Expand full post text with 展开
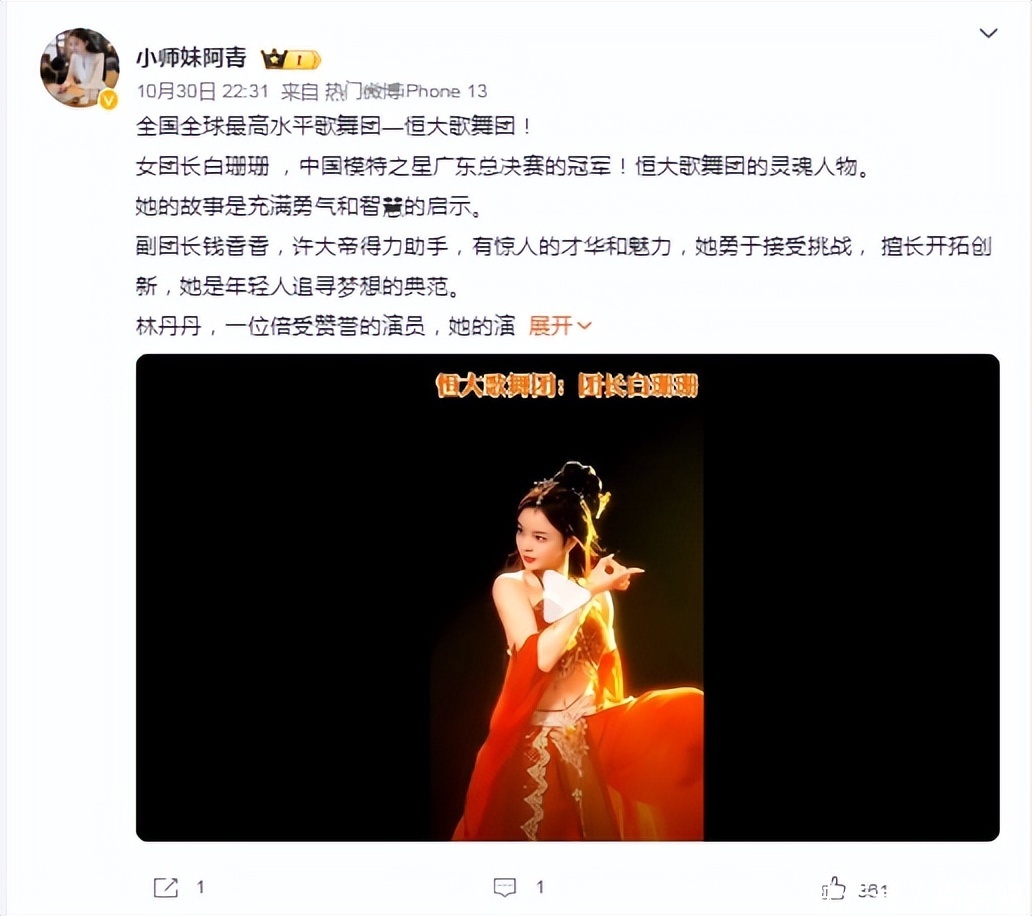1032x916 pixels. (x=550, y=326)
